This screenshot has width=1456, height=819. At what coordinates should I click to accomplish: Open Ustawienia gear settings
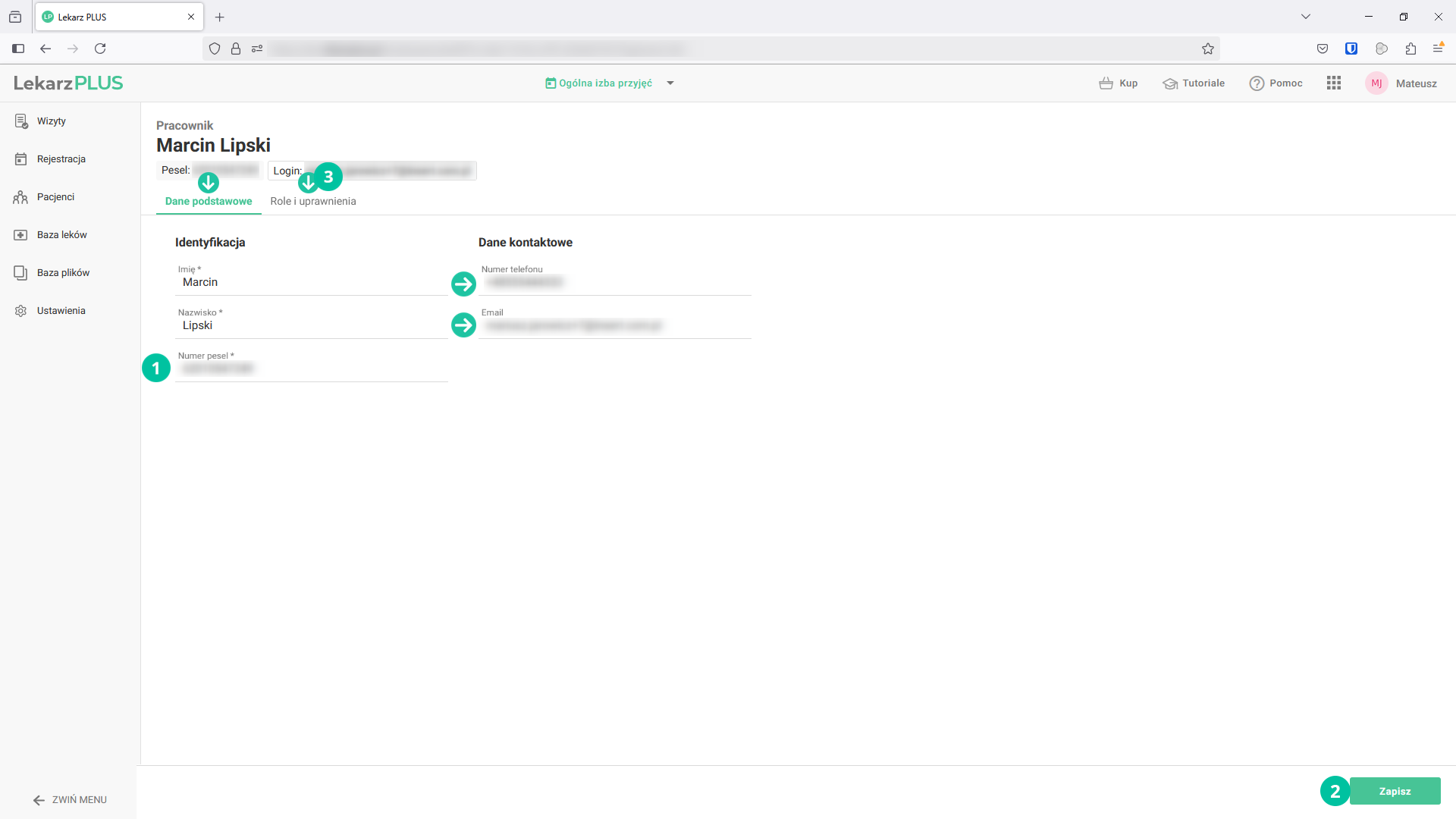(61, 311)
